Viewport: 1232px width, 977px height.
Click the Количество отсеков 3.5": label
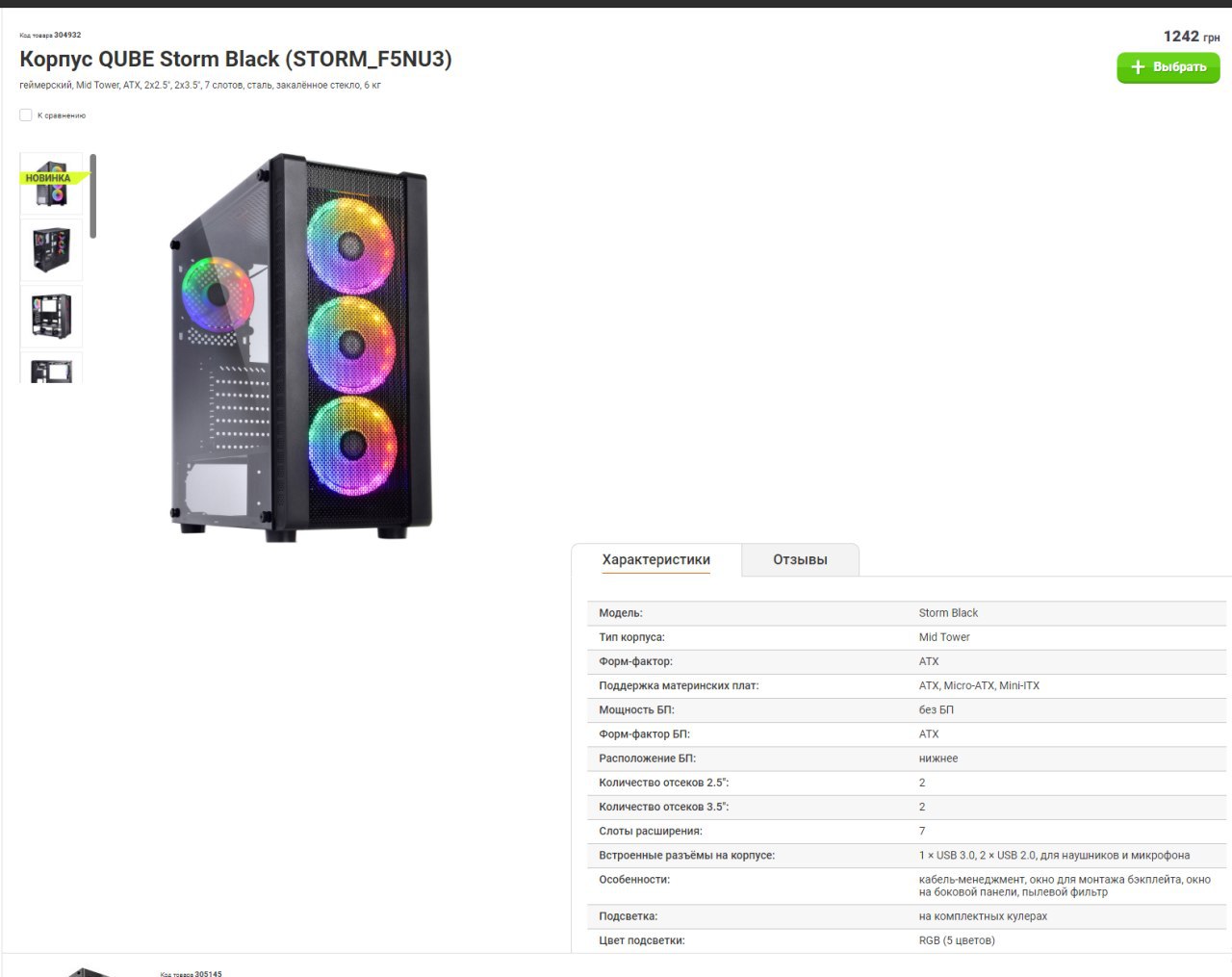(664, 807)
